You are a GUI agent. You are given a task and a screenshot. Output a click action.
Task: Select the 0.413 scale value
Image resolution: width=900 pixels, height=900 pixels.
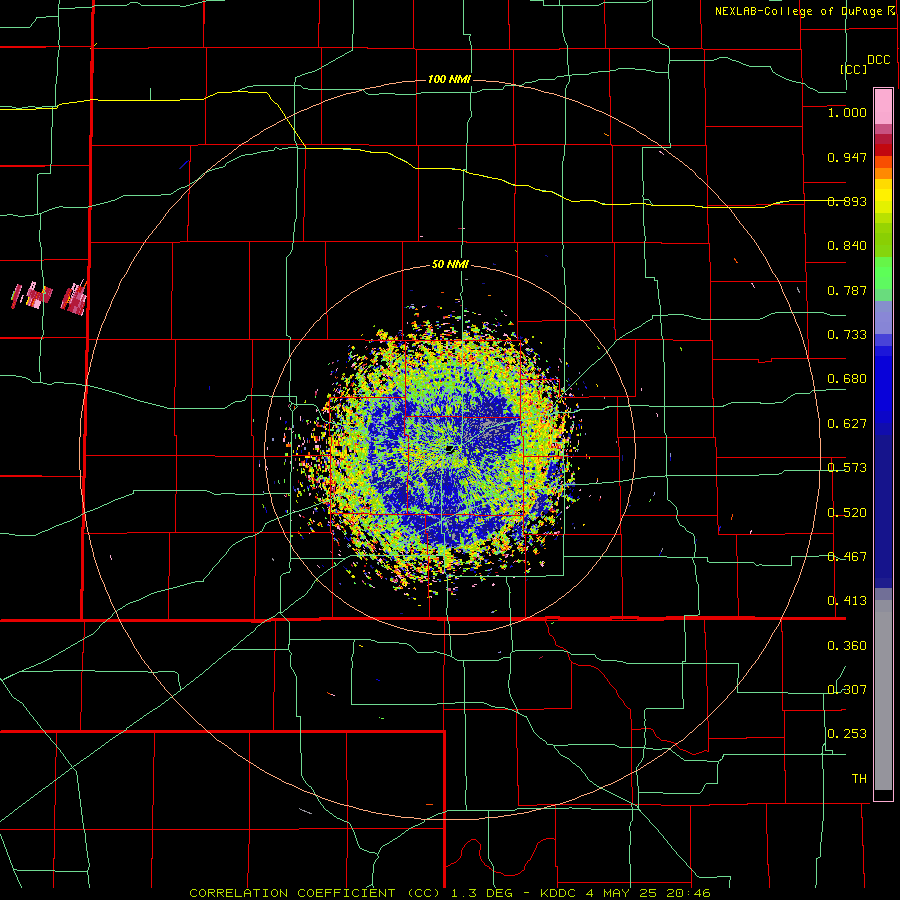pyautogui.click(x=847, y=601)
